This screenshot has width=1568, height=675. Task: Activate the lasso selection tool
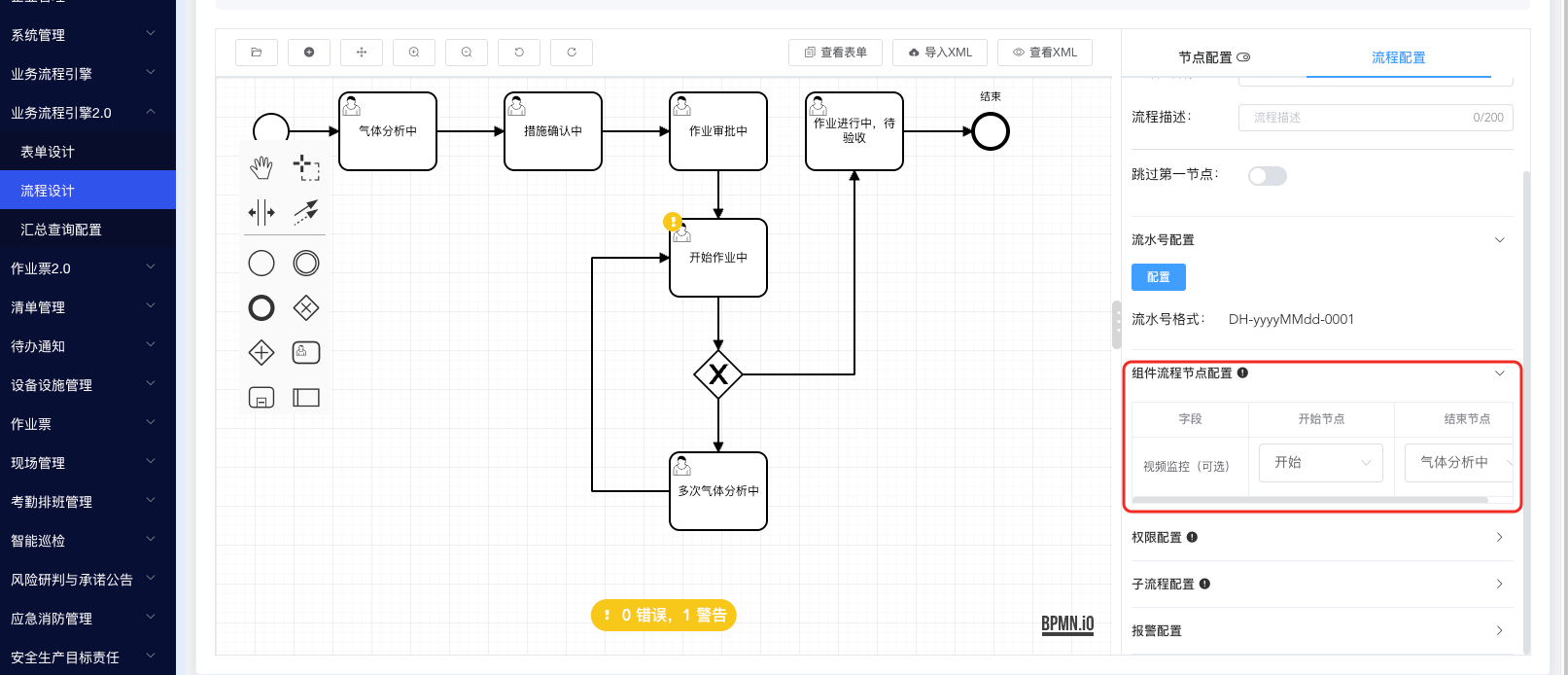[306, 167]
